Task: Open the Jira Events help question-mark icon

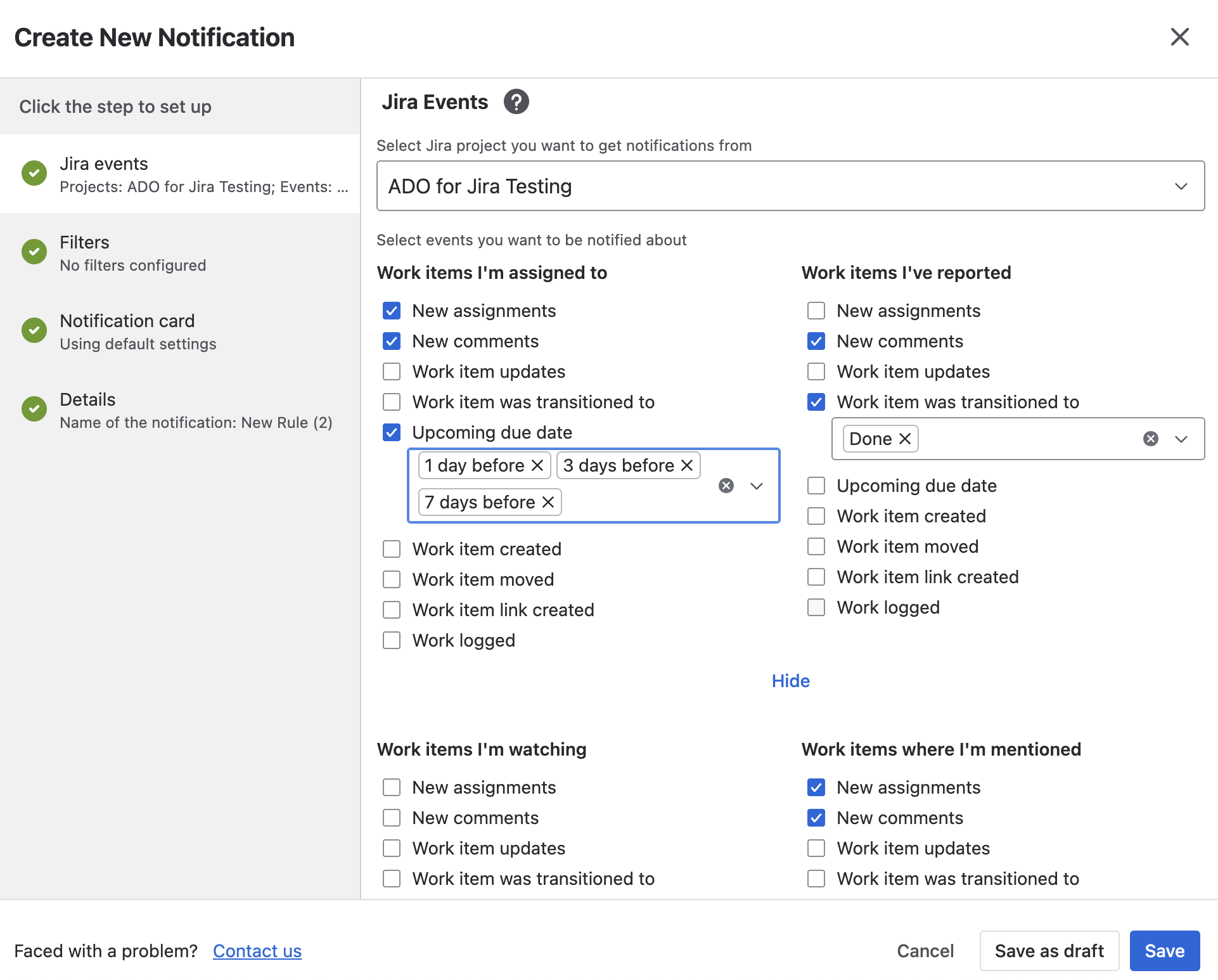Action: [516, 101]
